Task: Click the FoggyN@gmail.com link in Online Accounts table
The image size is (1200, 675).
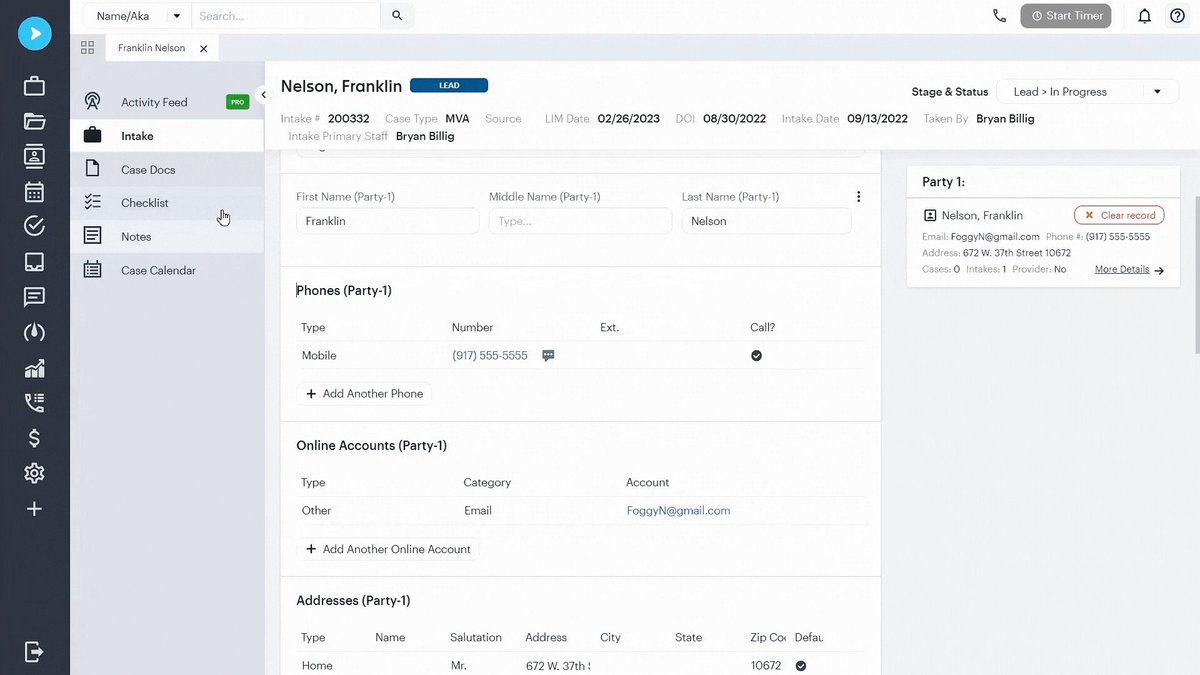Action: pos(678,510)
